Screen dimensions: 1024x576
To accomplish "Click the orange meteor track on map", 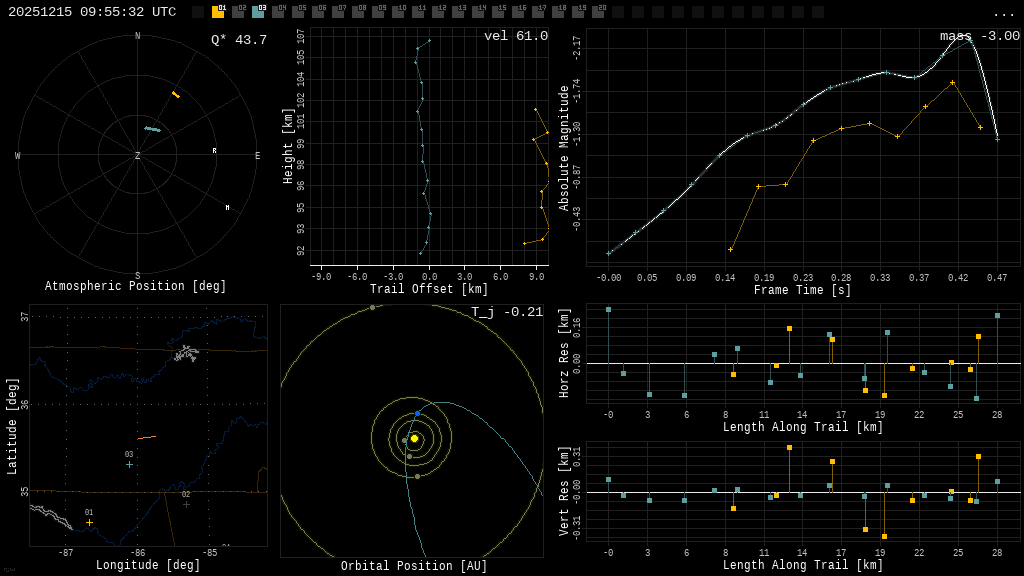I will pos(147,438).
